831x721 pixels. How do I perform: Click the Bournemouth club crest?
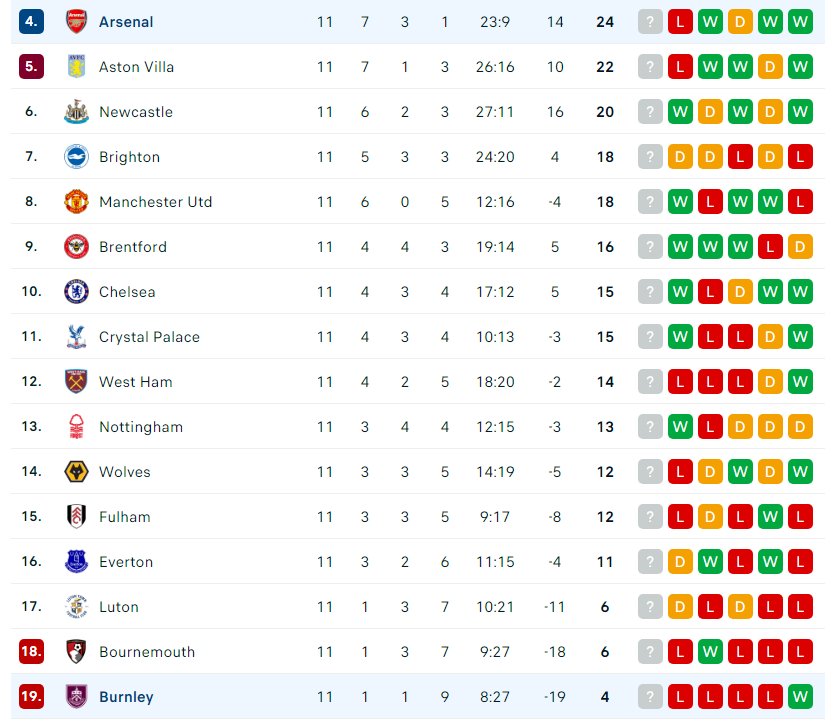click(76, 652)
